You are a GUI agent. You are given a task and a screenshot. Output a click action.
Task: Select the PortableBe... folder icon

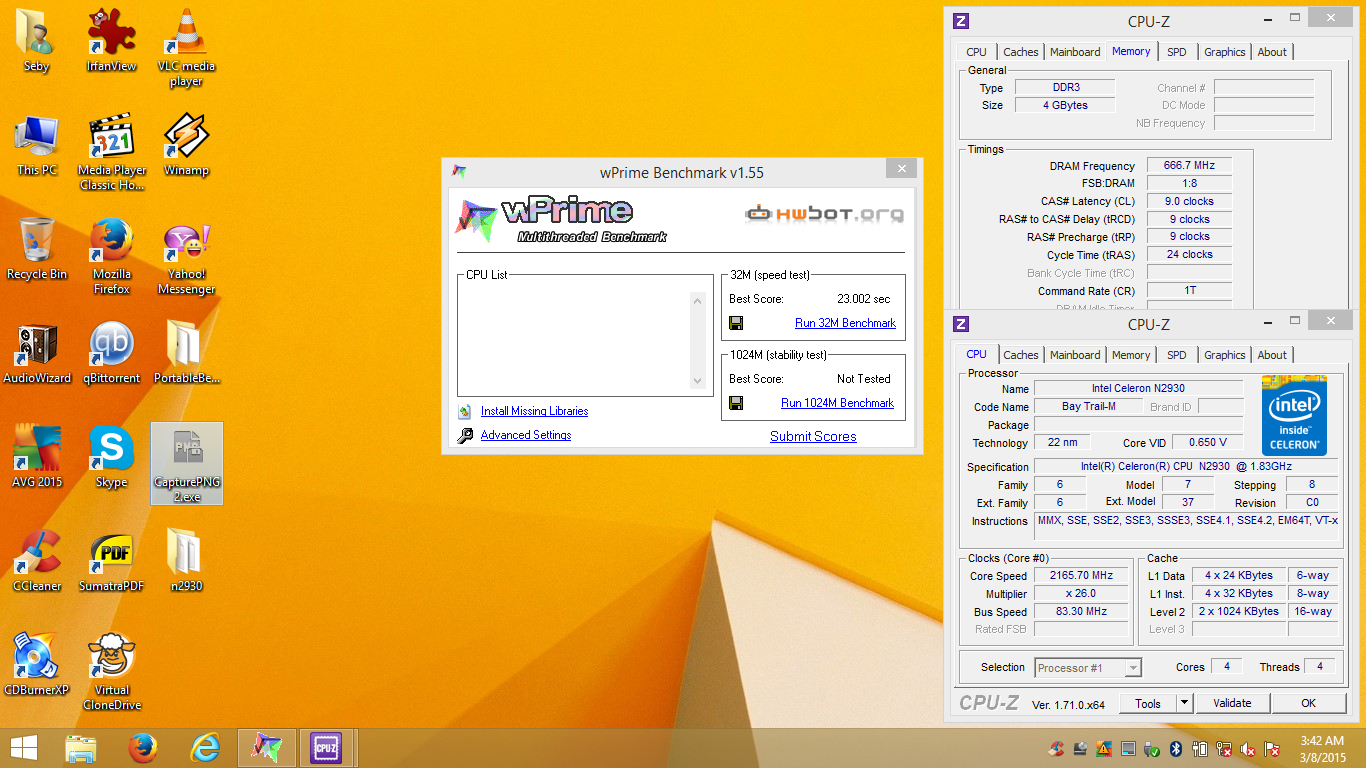[x=186, y=354]
